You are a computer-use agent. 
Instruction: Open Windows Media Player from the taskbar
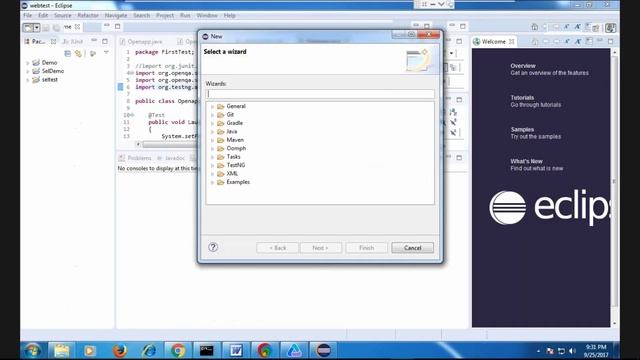[90, 351]
